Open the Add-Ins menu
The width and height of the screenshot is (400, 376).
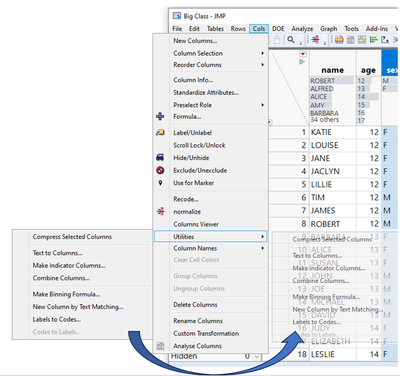tap(377, 29)
